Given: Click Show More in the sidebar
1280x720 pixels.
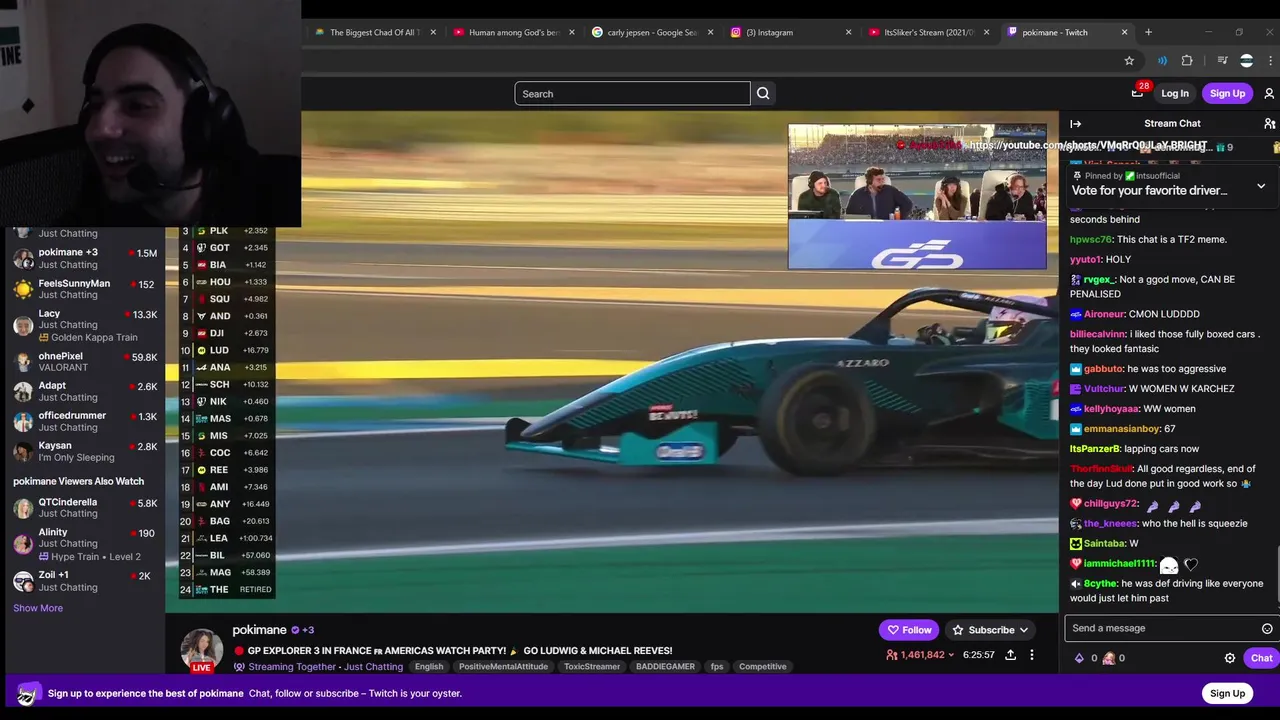Looking at the screenshot, I should 38,608.
